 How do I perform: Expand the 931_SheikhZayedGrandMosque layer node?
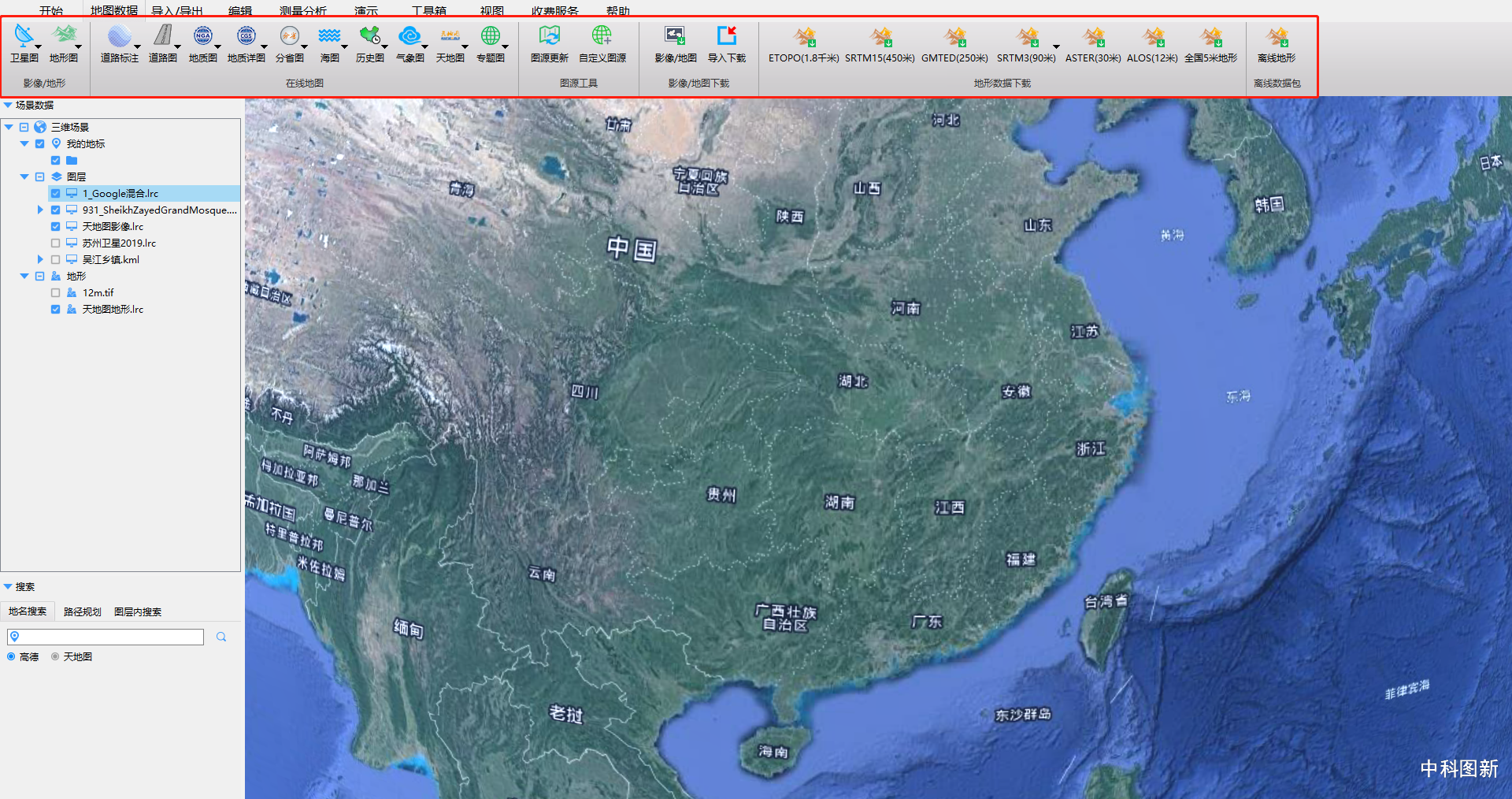click(x=40, y=210)
